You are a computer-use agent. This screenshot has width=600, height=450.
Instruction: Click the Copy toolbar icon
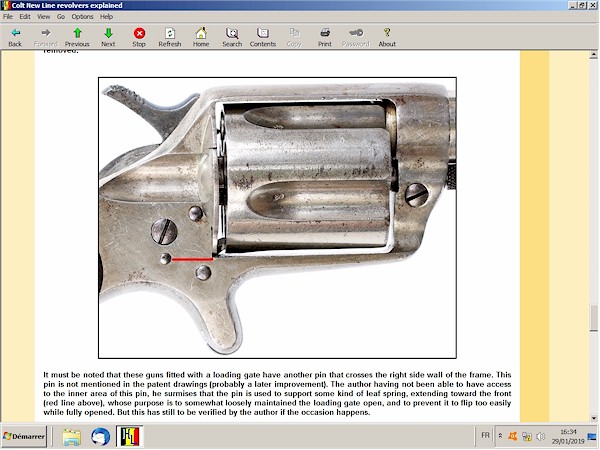click(x=294, y=38)
